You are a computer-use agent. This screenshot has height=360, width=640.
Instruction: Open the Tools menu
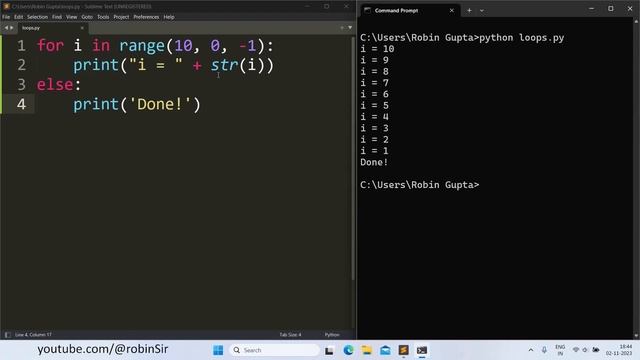point(103,17)
